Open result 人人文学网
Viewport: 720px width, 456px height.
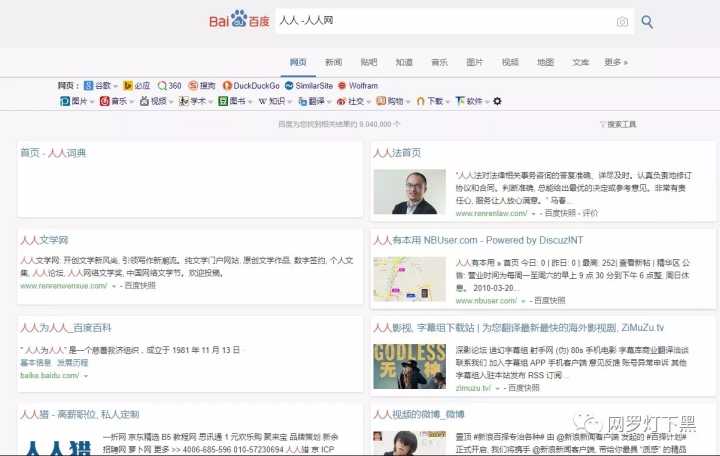(x=44, y=240)
